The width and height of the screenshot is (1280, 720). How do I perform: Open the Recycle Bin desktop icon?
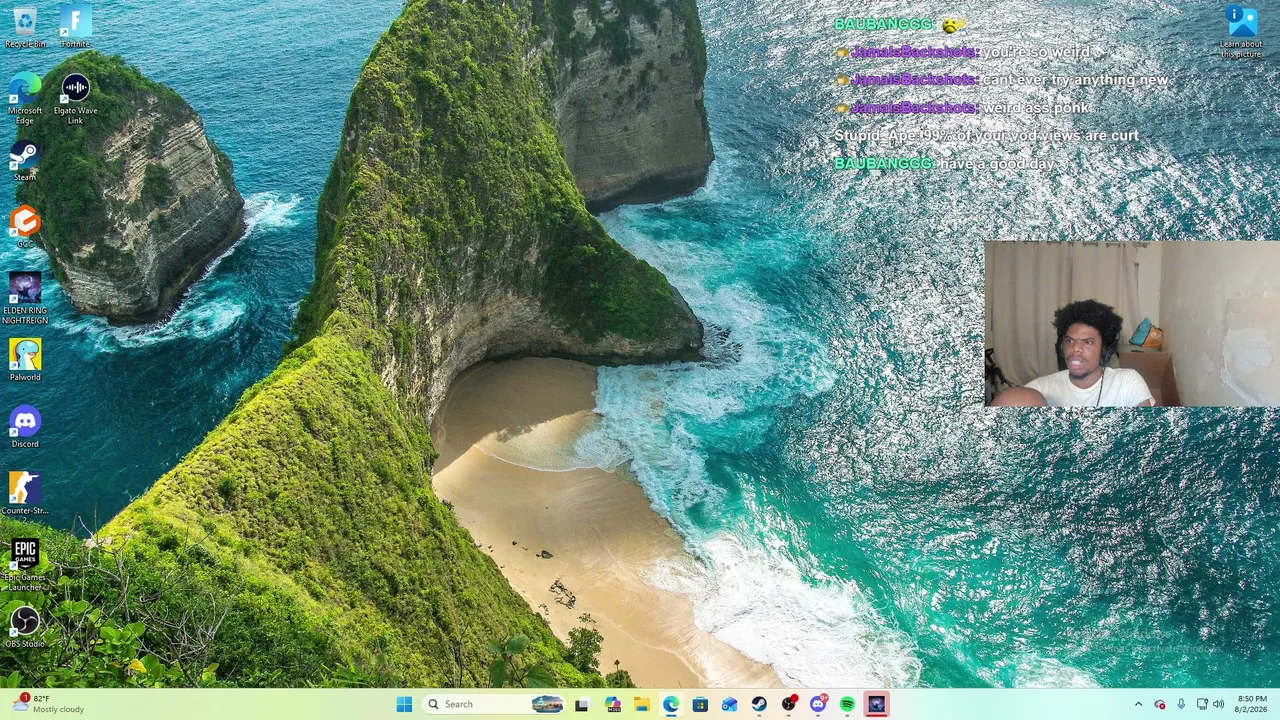click(25, 27)
